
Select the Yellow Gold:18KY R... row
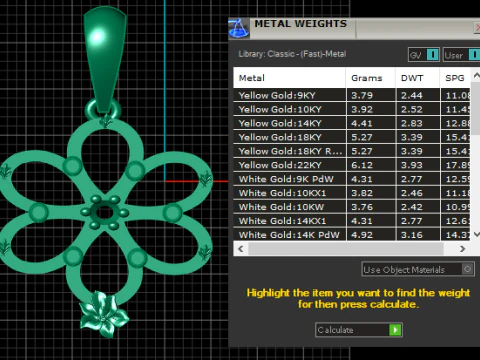(x=352, y=151)
